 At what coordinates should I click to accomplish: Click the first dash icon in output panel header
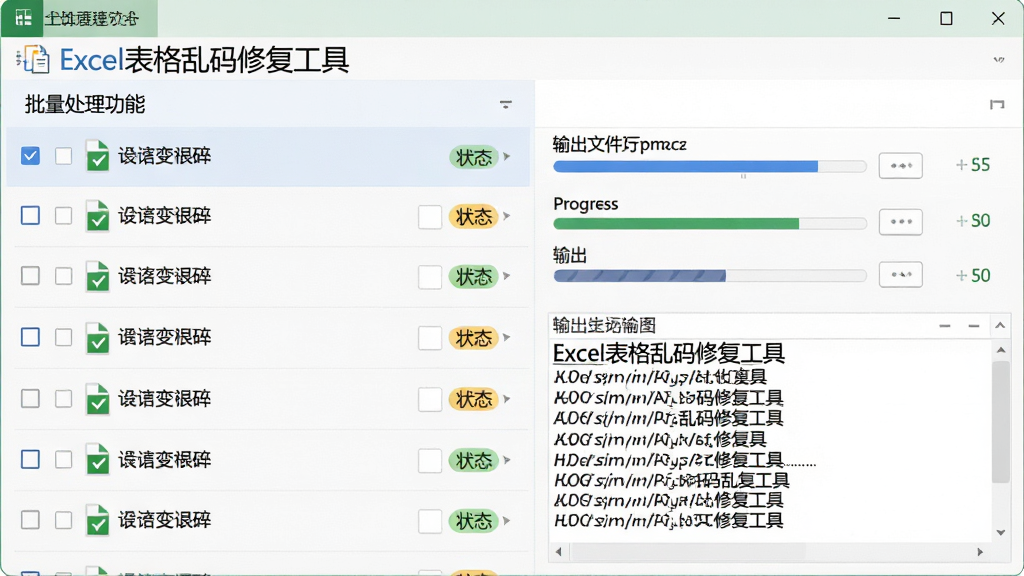945,325
